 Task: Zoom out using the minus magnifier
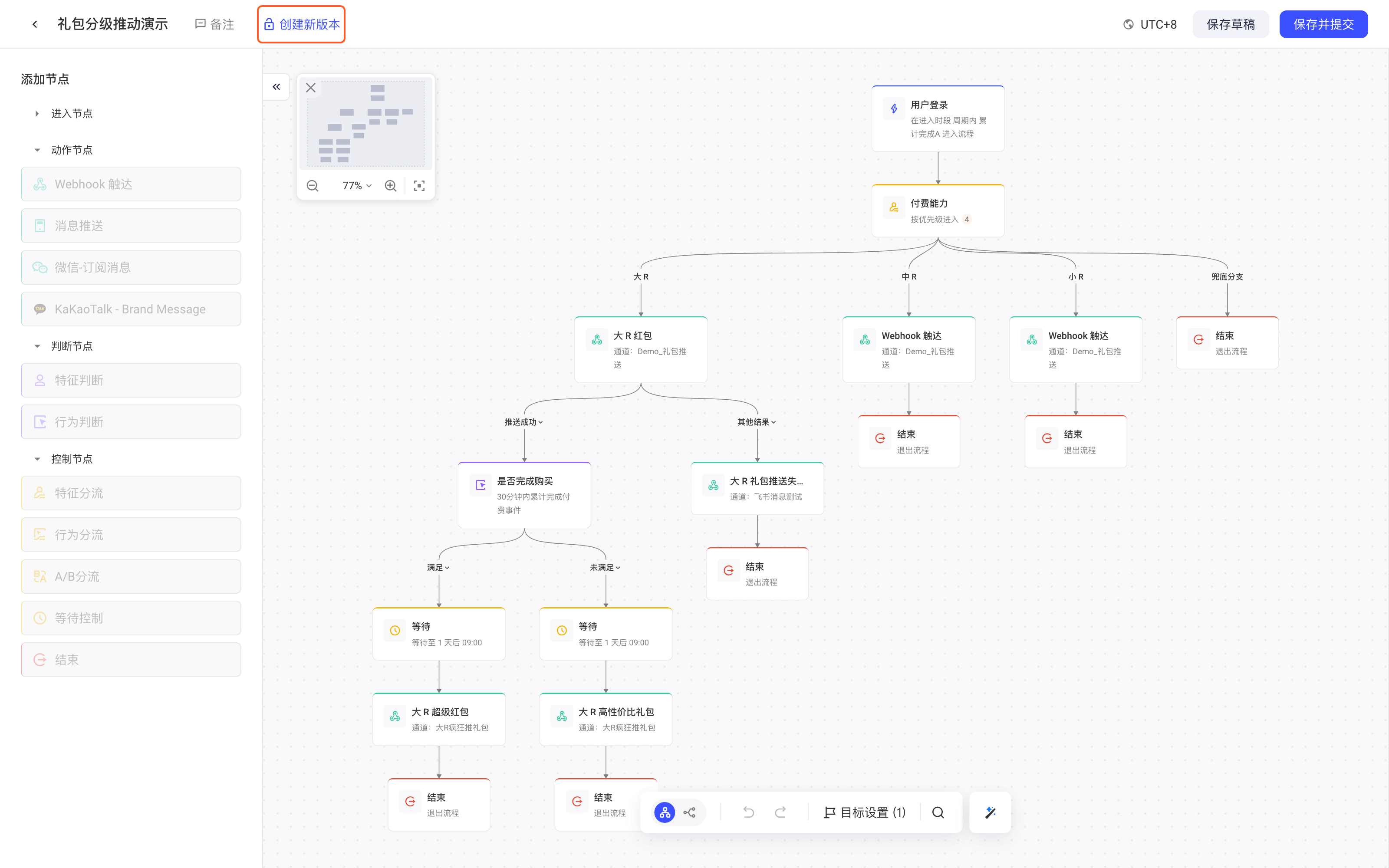tap(312, 185)
